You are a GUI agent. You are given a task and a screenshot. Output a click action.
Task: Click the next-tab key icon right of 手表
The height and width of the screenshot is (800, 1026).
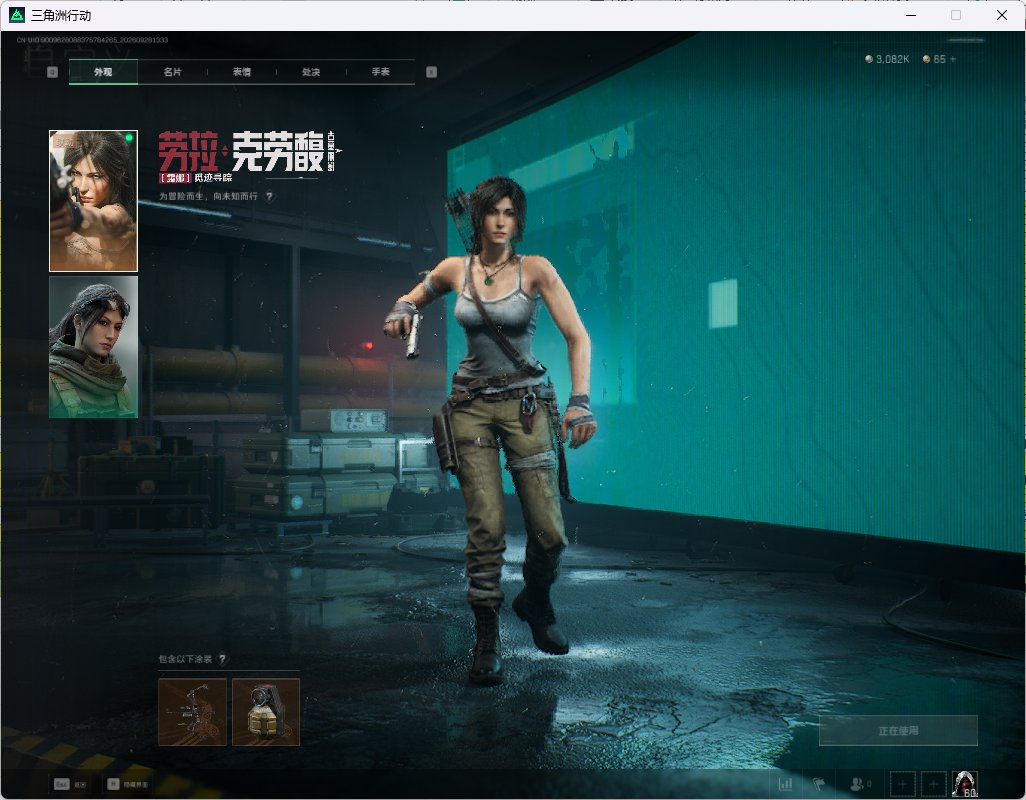431,72
